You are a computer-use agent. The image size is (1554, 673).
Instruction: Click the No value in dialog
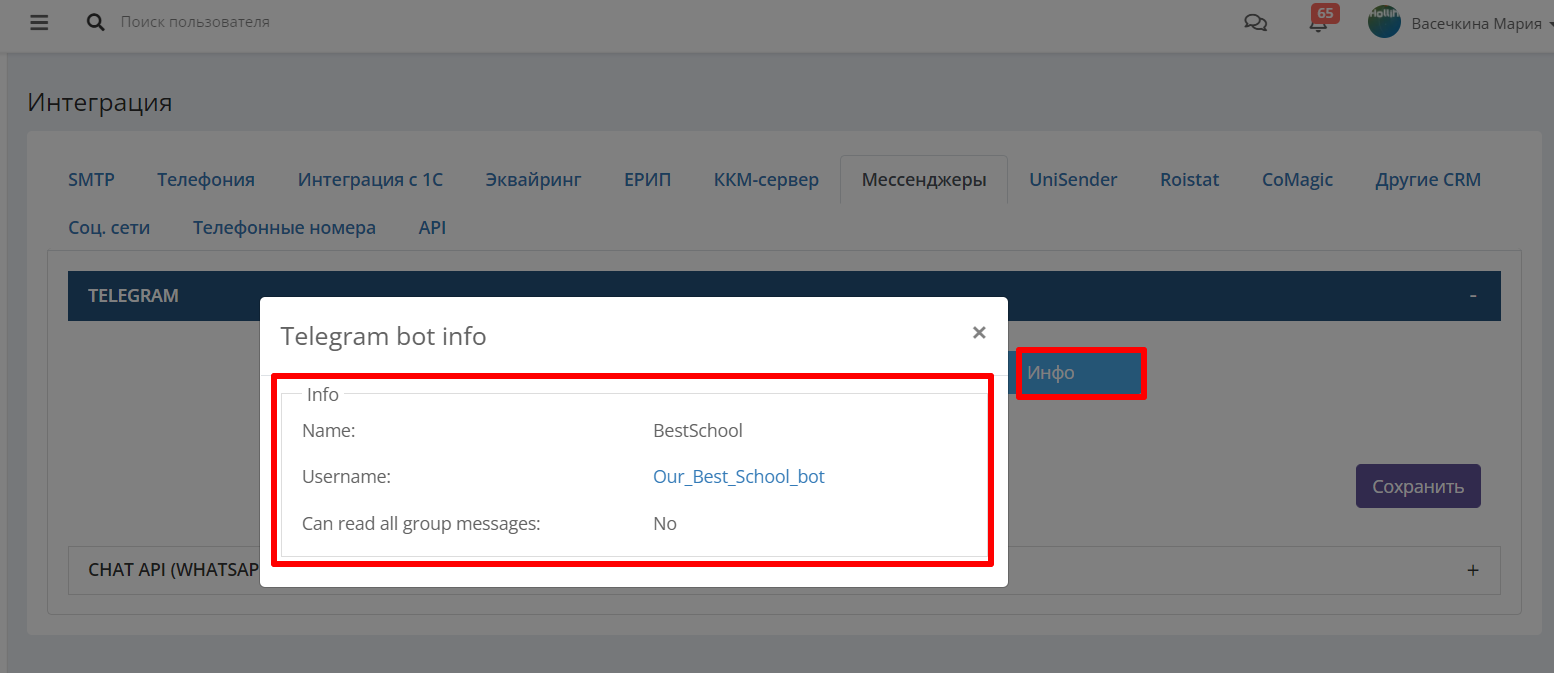coord(665,524)
